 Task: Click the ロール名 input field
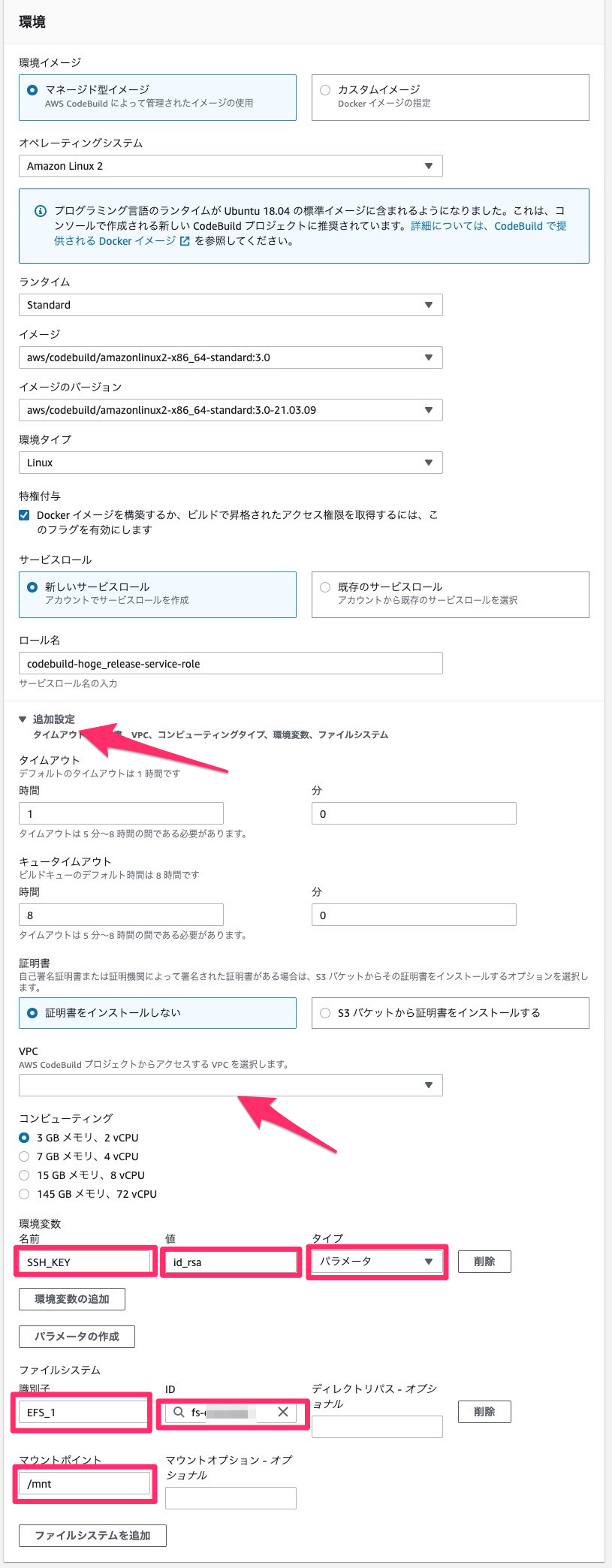230,664
